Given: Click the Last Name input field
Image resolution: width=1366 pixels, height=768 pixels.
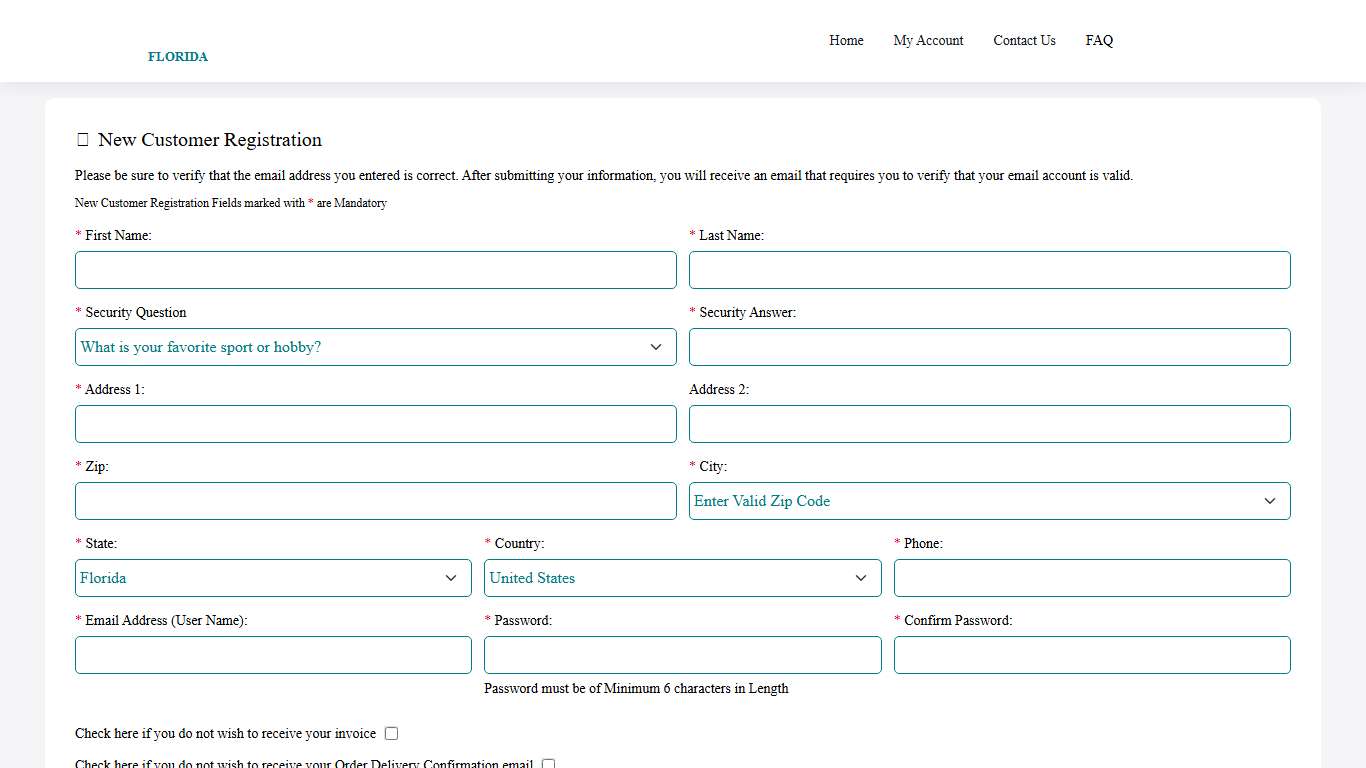Looking at the screenshot, I should [x=989, y=269].
